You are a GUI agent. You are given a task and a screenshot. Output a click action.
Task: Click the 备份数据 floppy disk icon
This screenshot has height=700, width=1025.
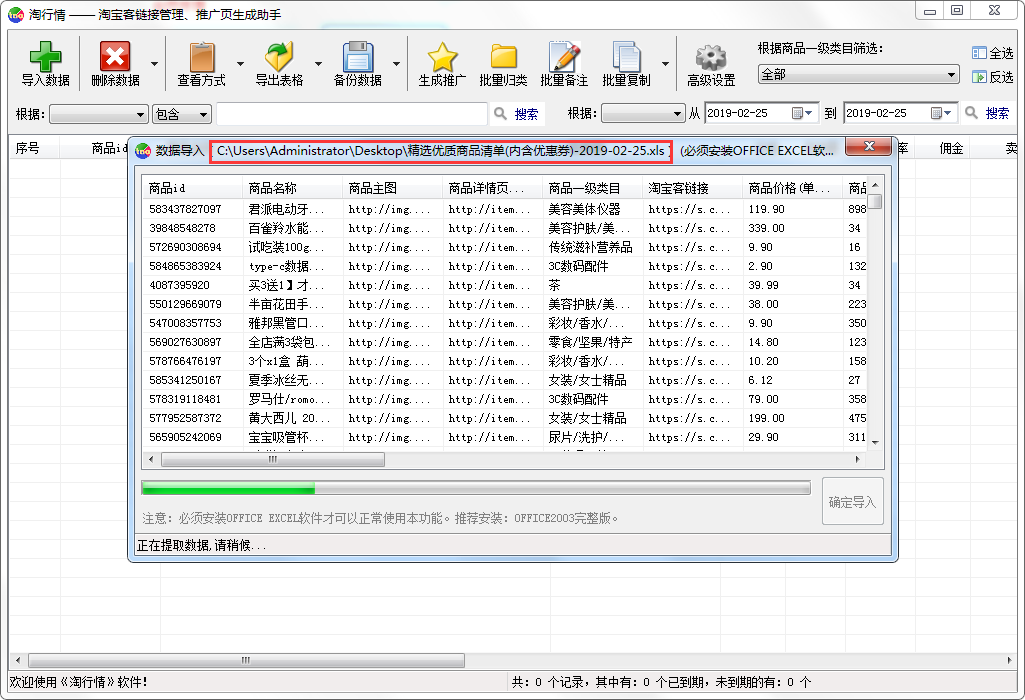tap(357, 57)
